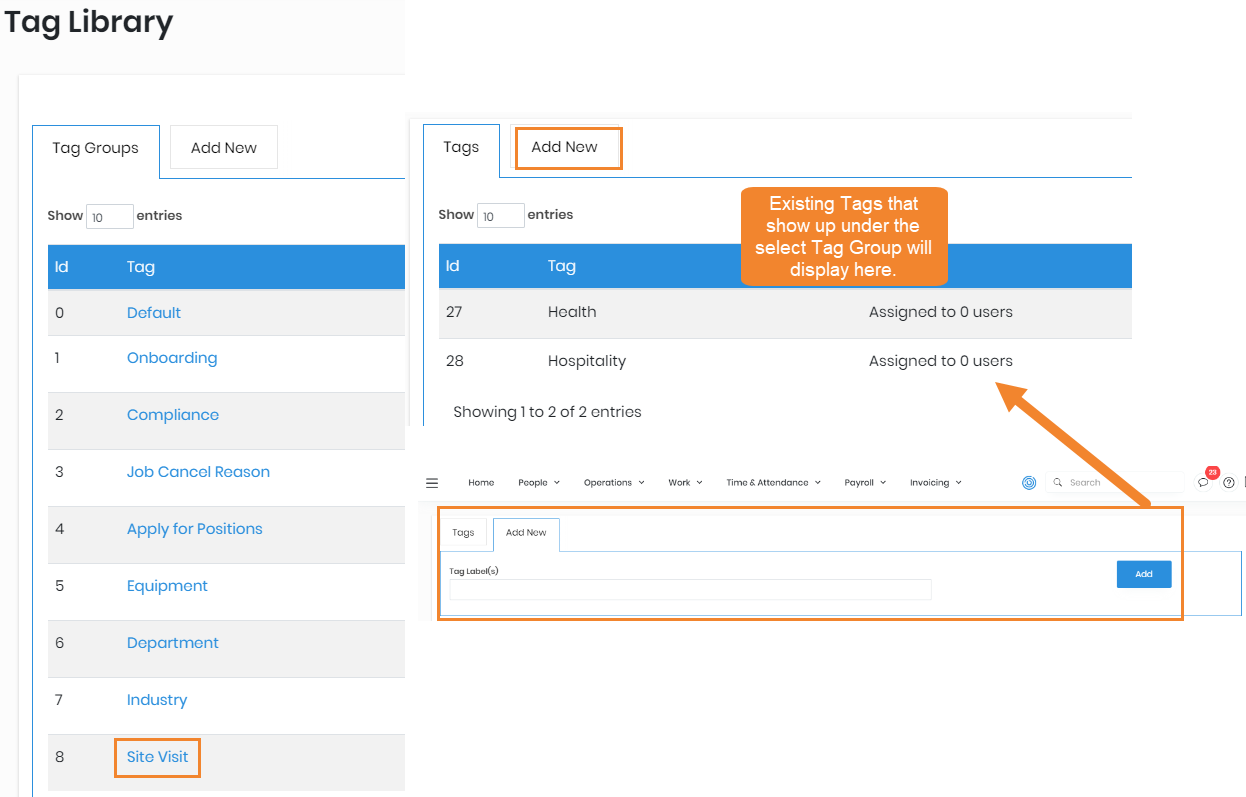Switch to the Tag Groups tab
The height and width of the screenshot is (797, 1246).
(96, 148)
